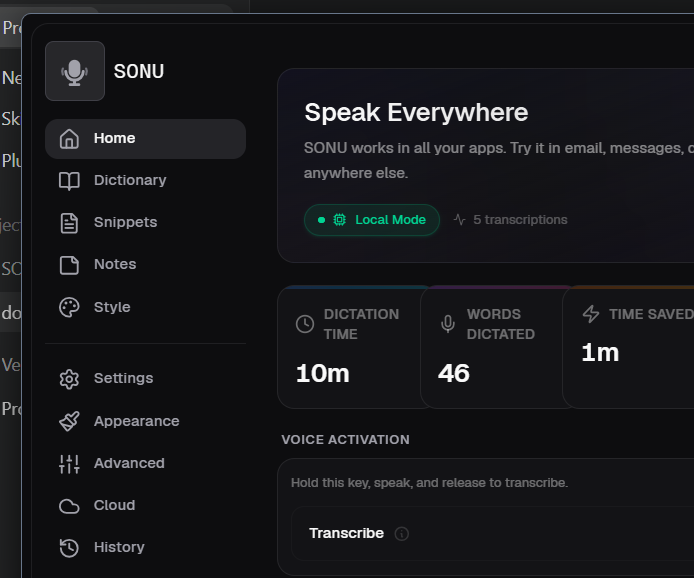This screenshot has height=578, width=694.
Task: Open the Cloud section label
Action: [x=115, y=505]
